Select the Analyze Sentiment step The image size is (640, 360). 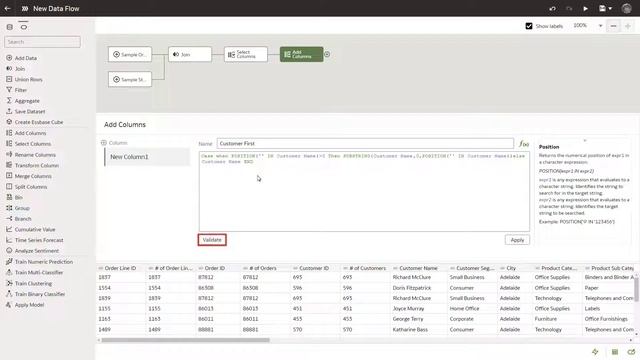pos(33,251)
